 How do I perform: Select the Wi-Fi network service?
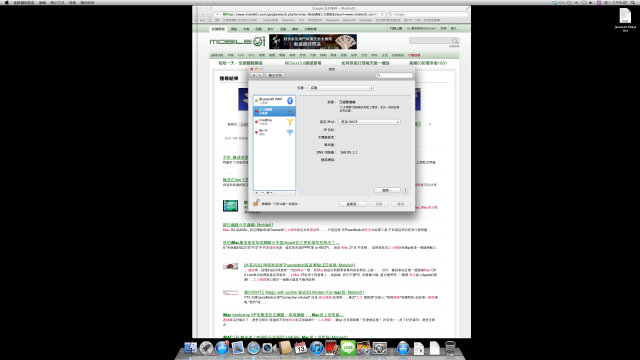click(274, 132)
